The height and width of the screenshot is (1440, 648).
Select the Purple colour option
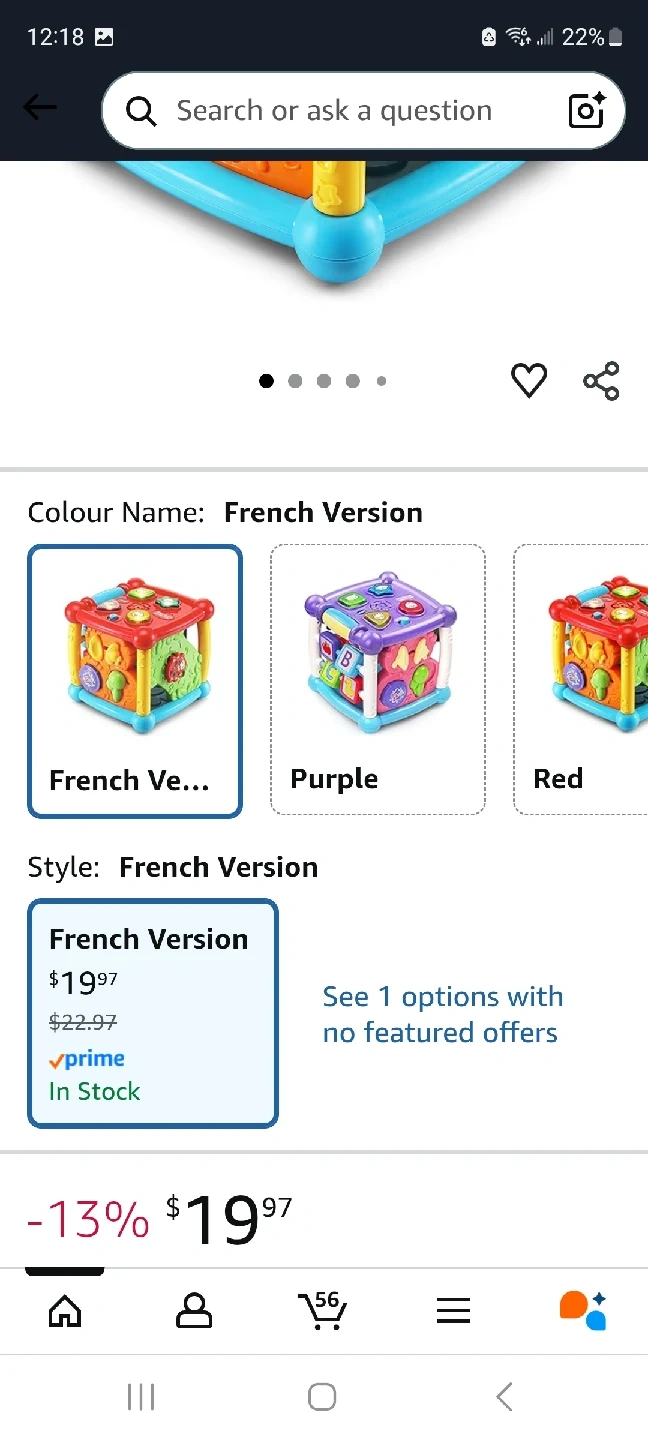click(378, 680)
